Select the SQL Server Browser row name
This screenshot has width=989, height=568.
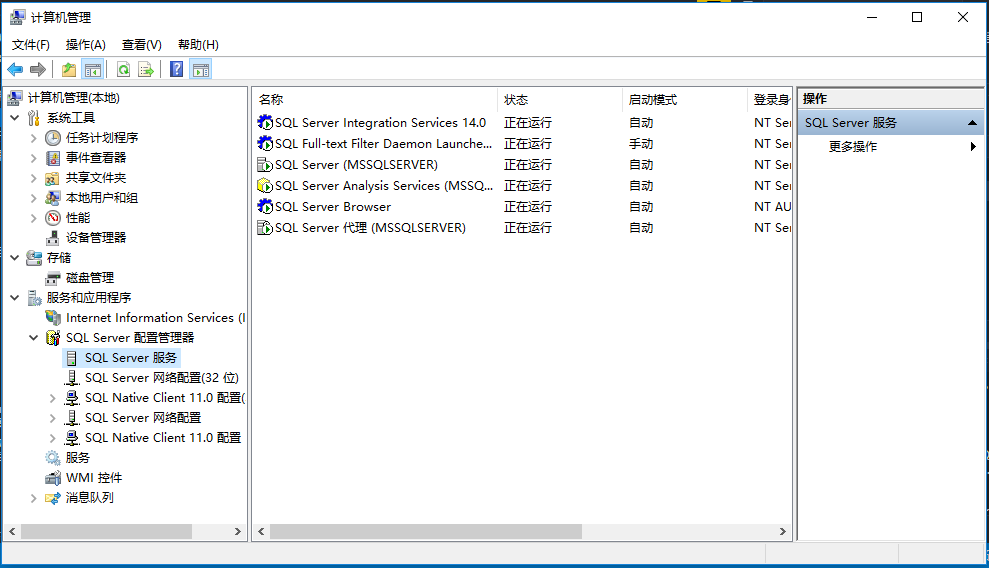point(333,207)
